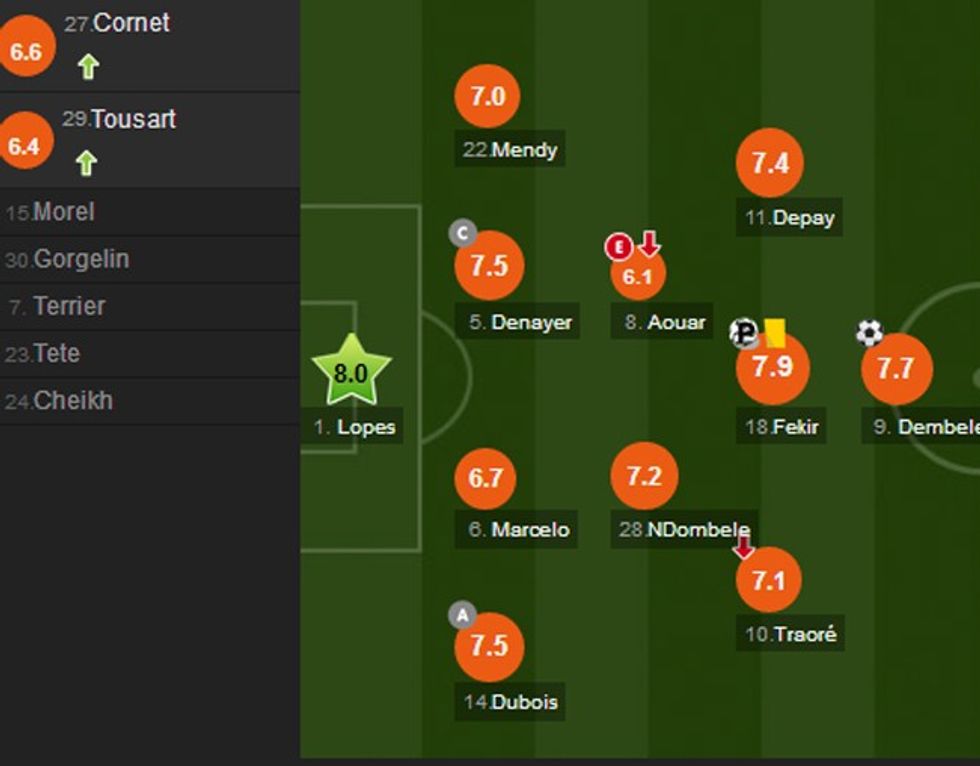
Task: Click Aouar's red substituted-off arrow
Action: (x=650, y=243)
